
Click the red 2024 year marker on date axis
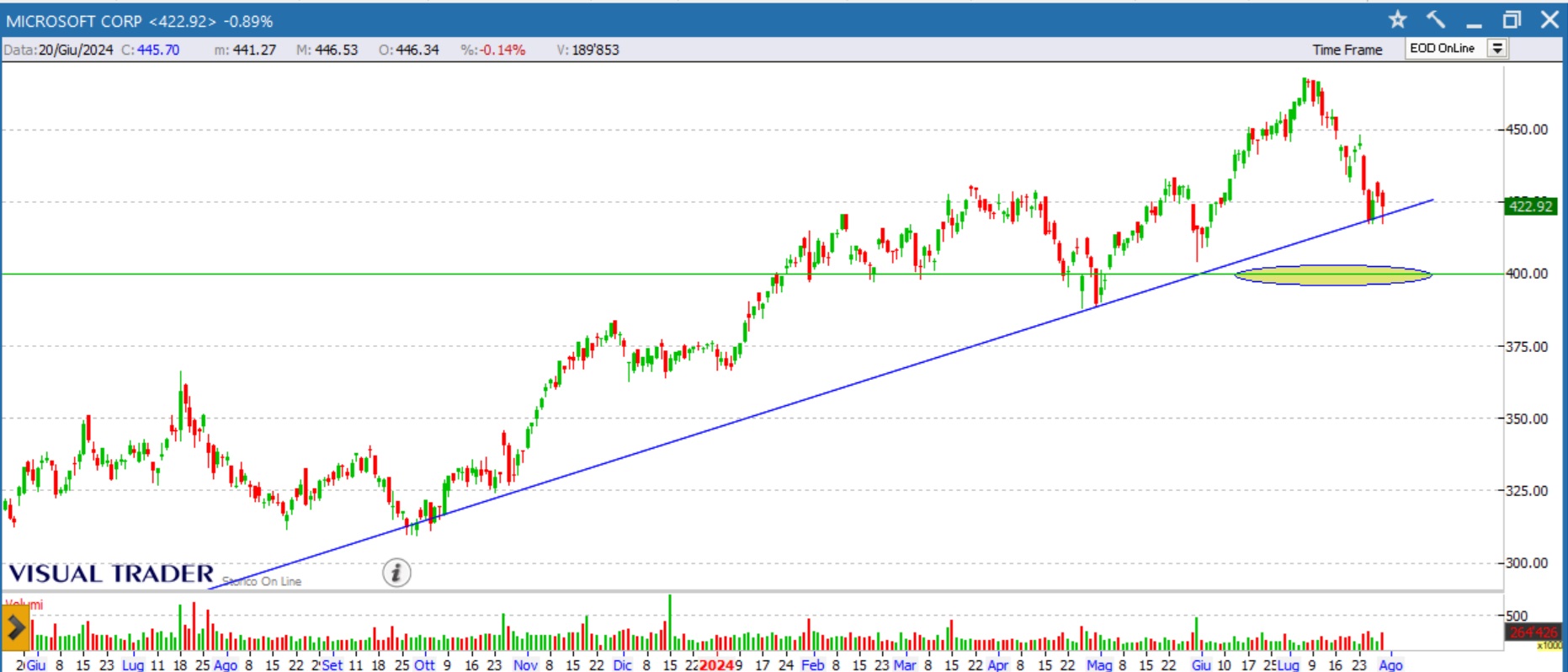tap(716, 664)
